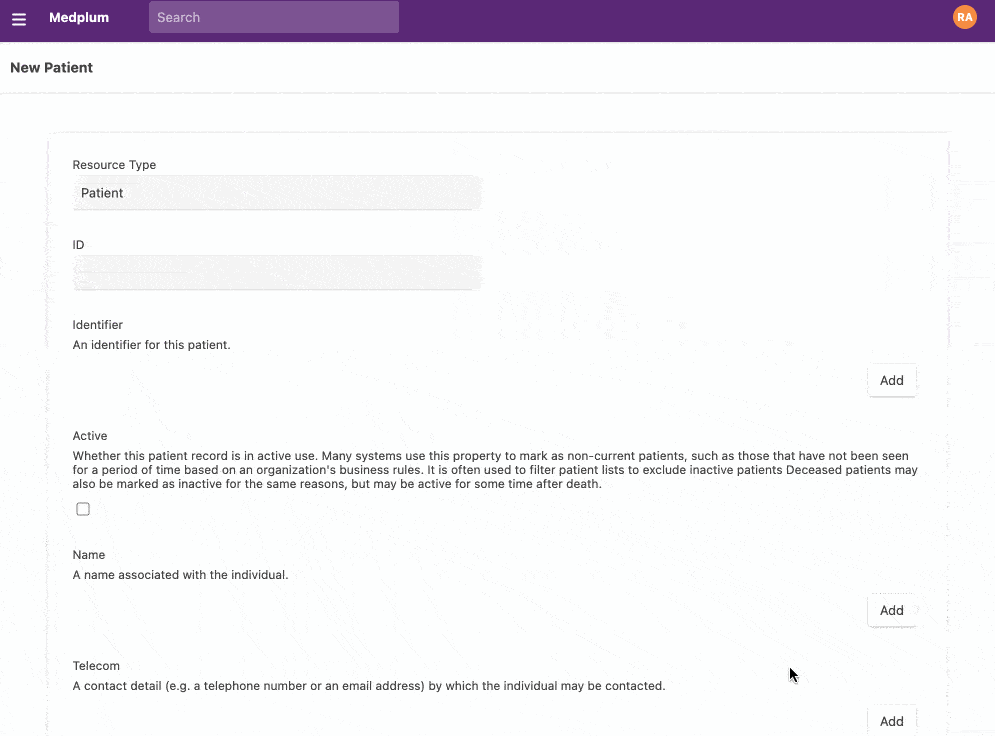Click the ID field label

pyautogui.click(x=79, y=245)
